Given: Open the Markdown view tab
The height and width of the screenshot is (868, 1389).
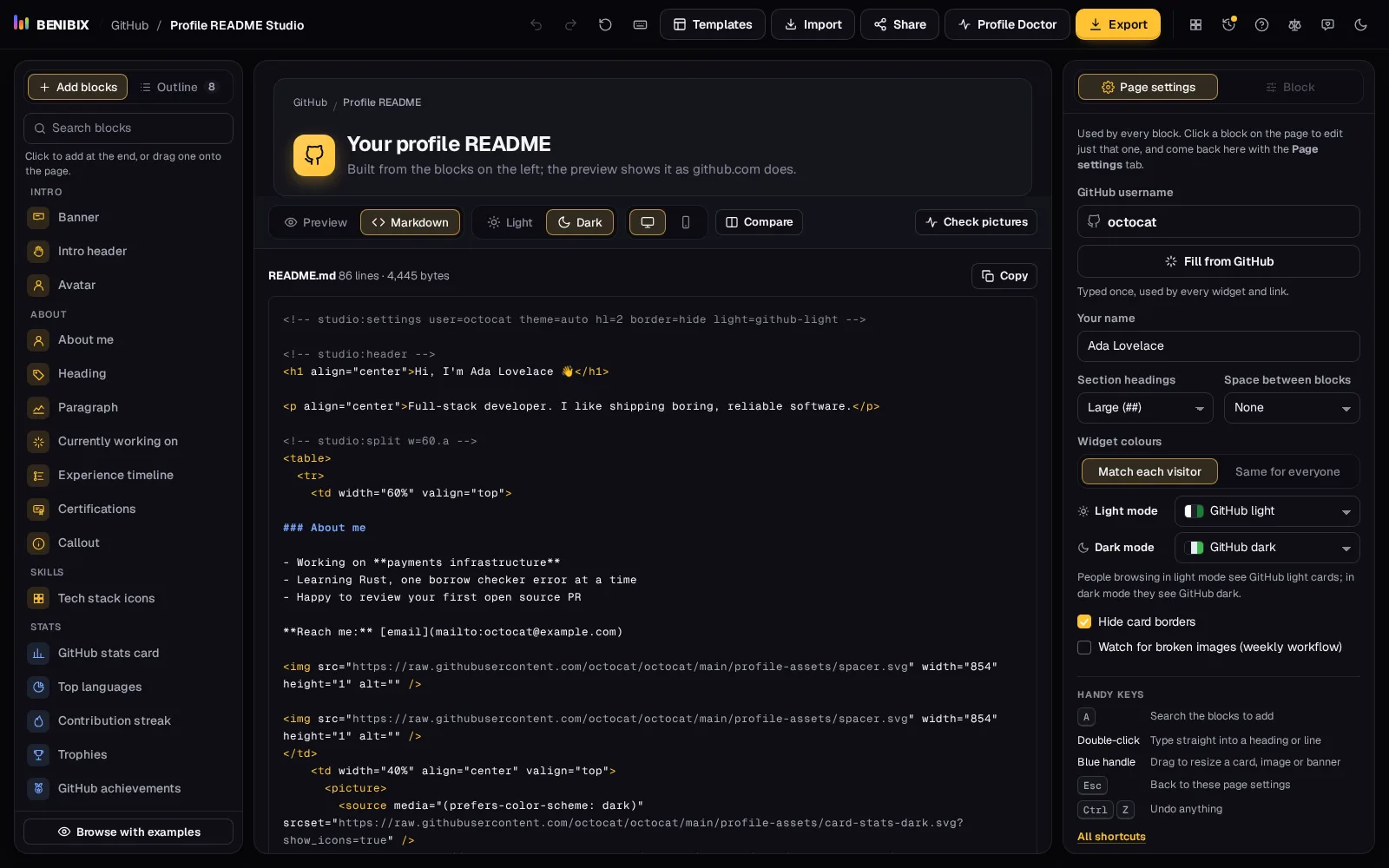Looking at the screenshot, I should point(411,222).
